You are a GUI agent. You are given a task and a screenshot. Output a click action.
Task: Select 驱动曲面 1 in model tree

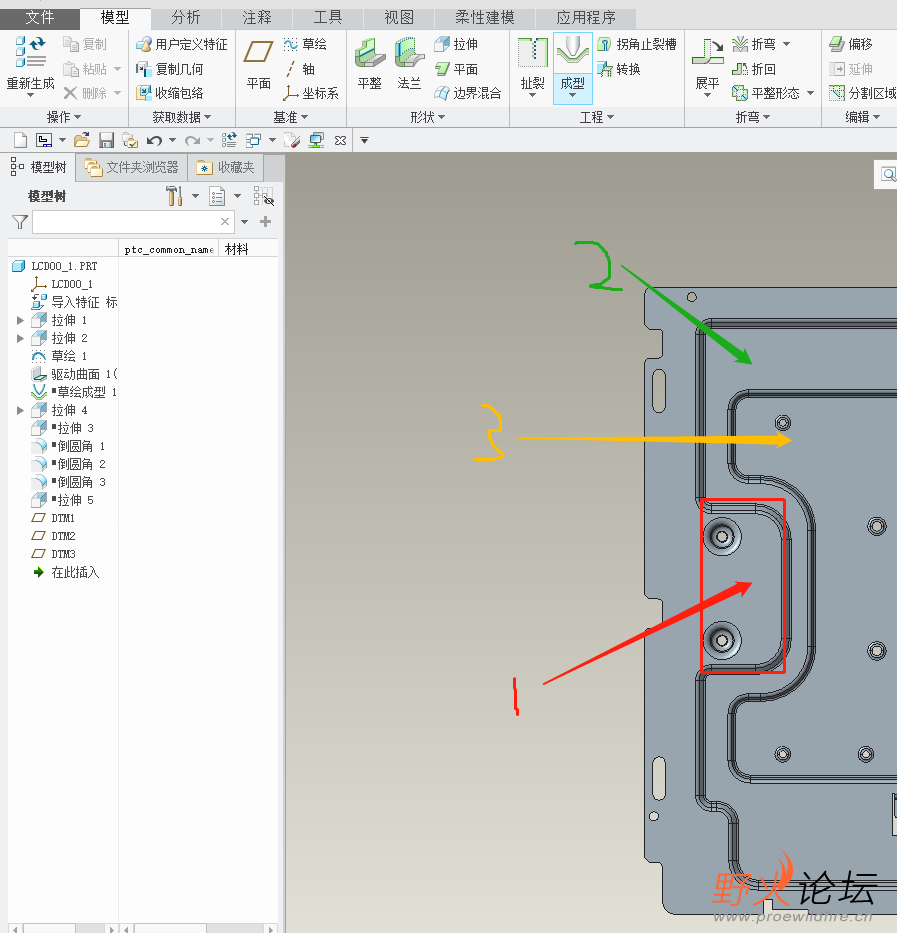pyautogui.click(x=74, y=374)
